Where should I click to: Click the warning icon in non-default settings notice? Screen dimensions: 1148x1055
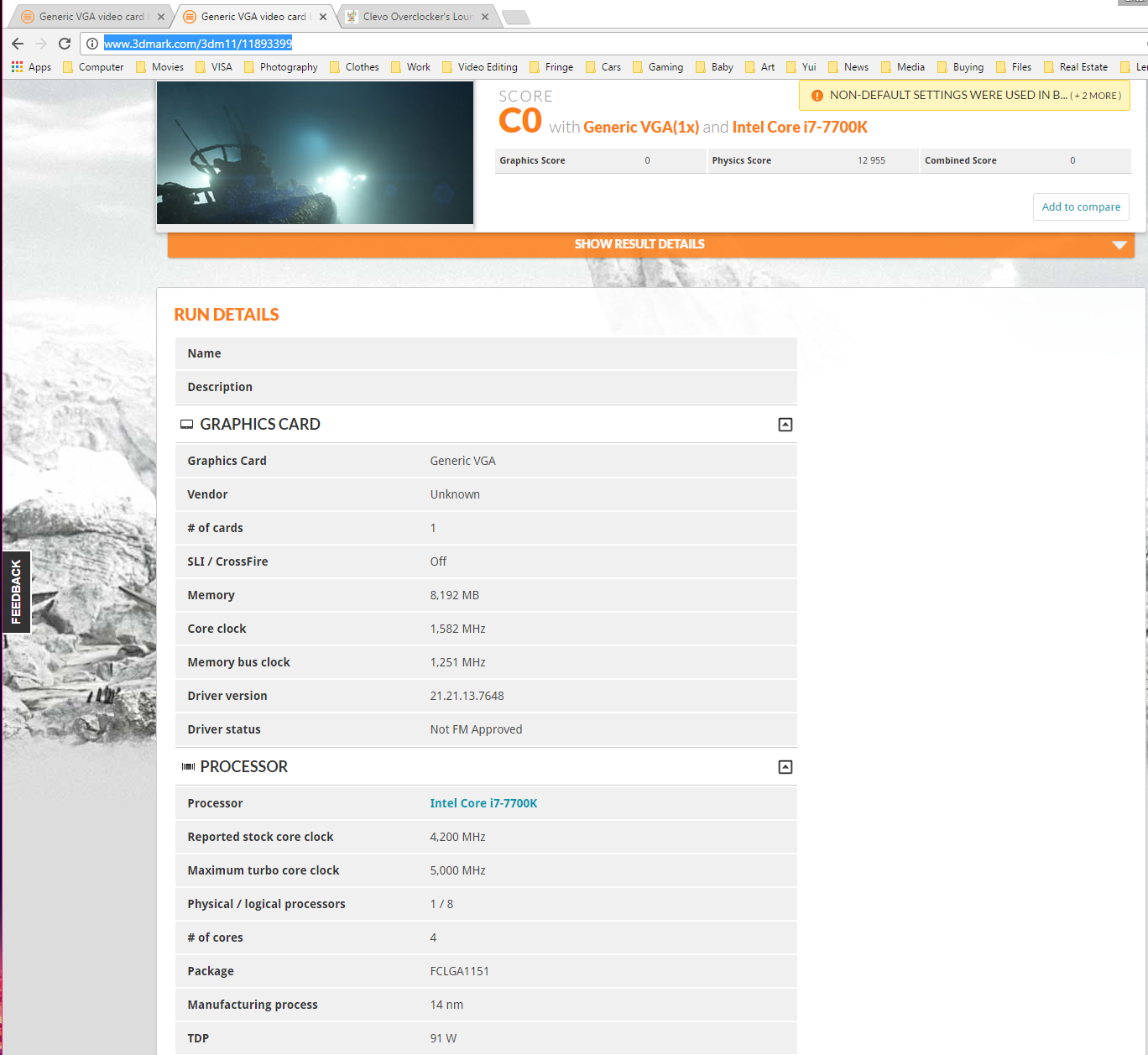[817, 96]
